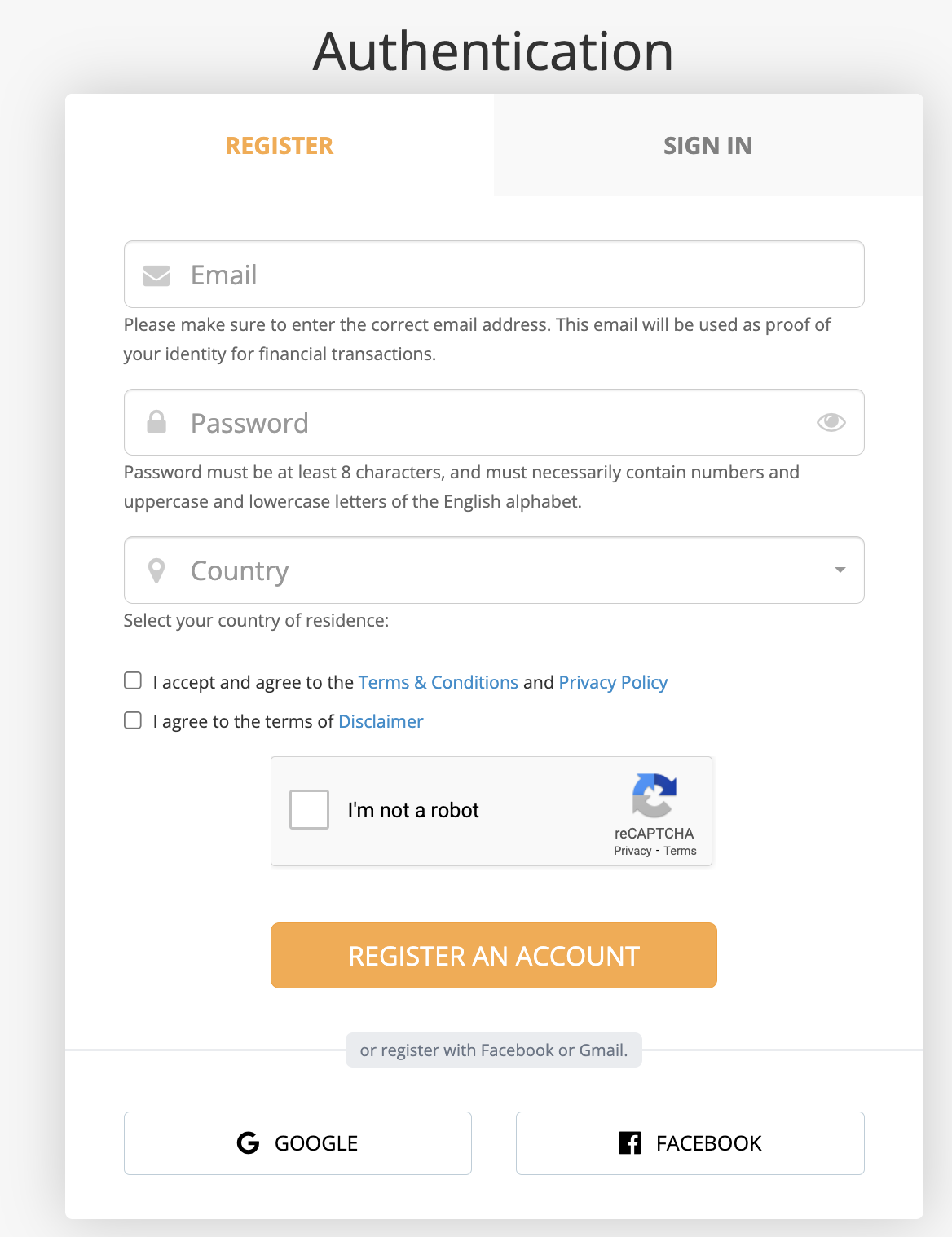Switch to the Sign In tab
This screenshot has width=952, height=1237.
pos(707,146)
